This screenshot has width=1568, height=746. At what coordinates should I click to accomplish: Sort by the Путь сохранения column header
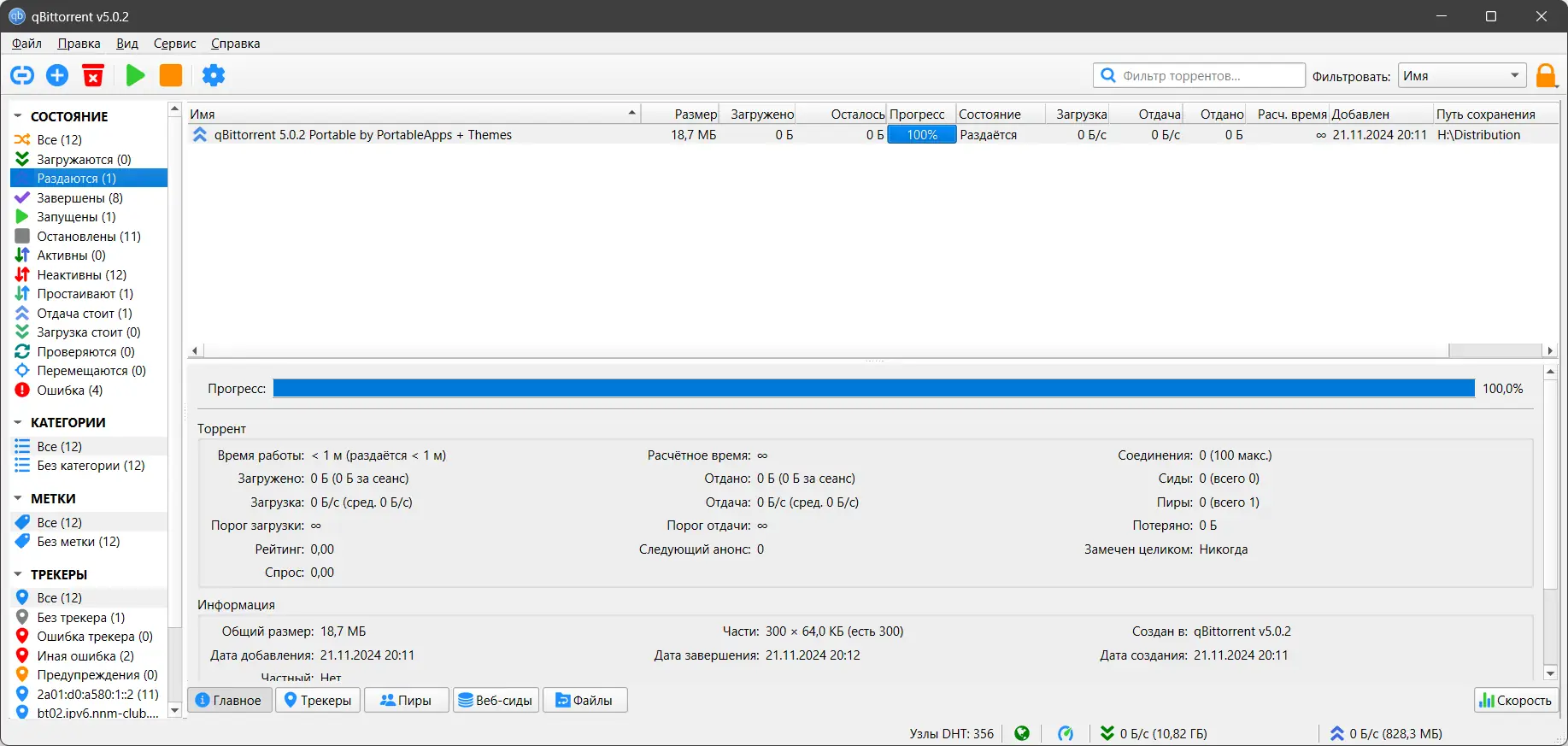(1495, 114)
